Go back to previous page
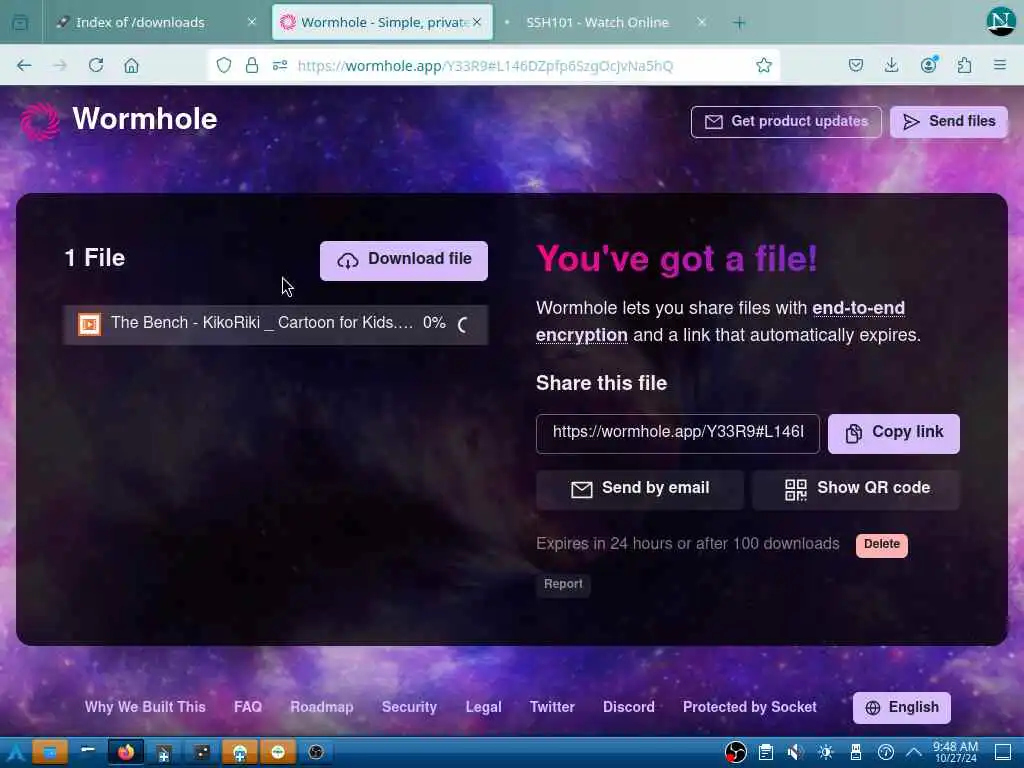Screen dimensions: 1024x768 tap(24, 65)
